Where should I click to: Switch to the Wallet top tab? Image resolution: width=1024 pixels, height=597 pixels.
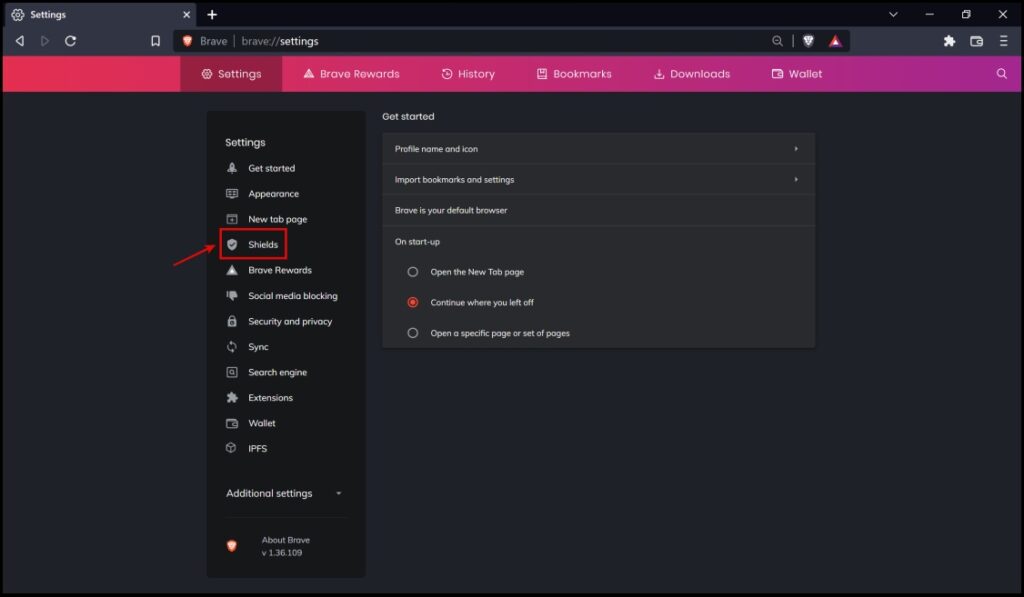[797, 74]
